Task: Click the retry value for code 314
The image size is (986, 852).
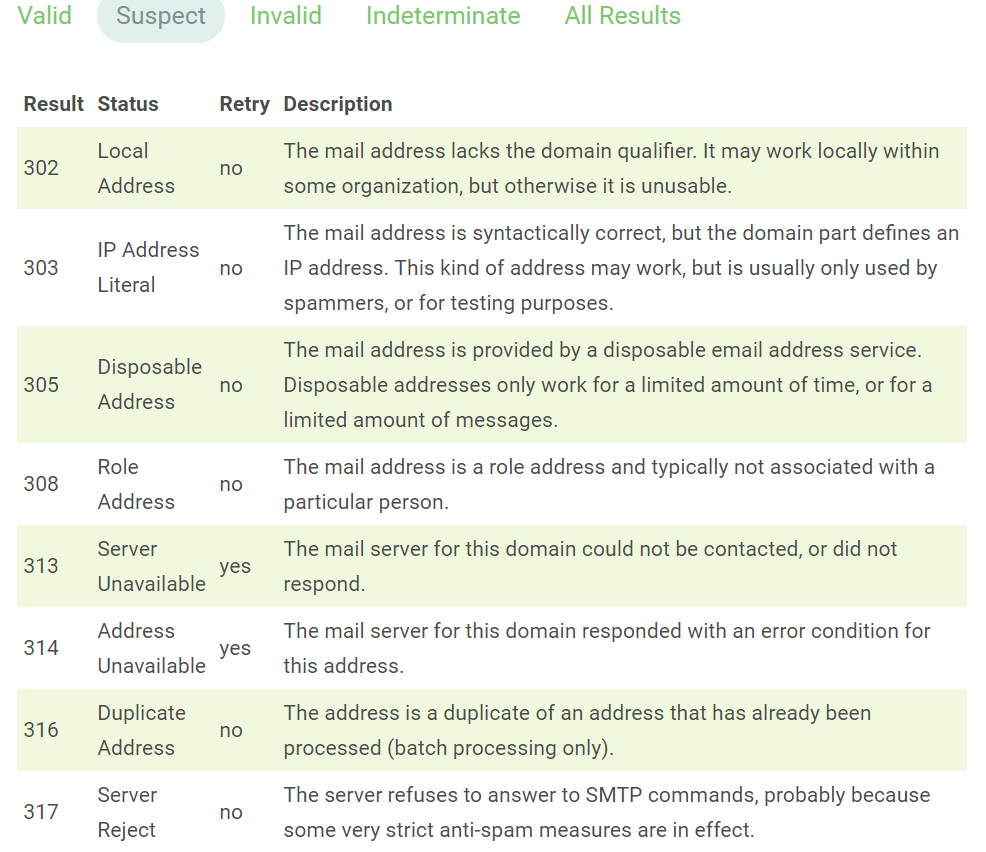Action: coord(235,648)
